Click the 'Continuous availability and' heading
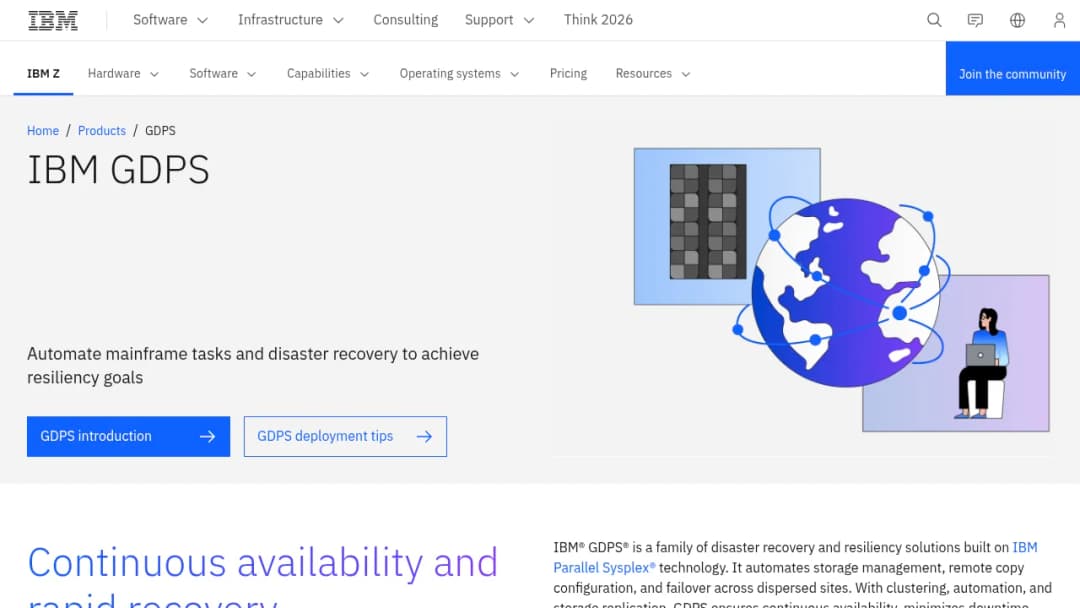This screenshot has width=1080, height=608. (x=262, y=563)
